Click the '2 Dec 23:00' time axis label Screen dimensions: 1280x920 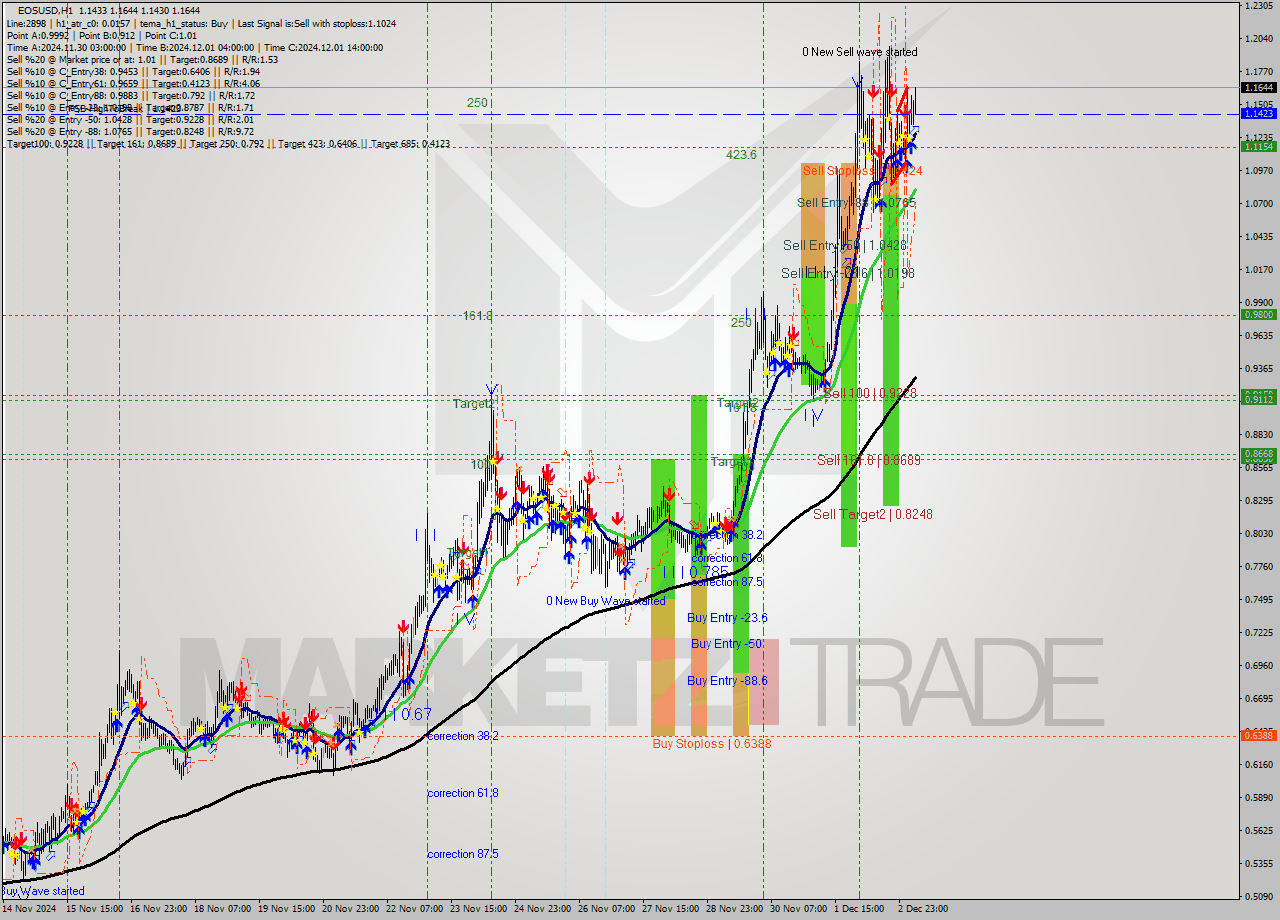(921, 909)
